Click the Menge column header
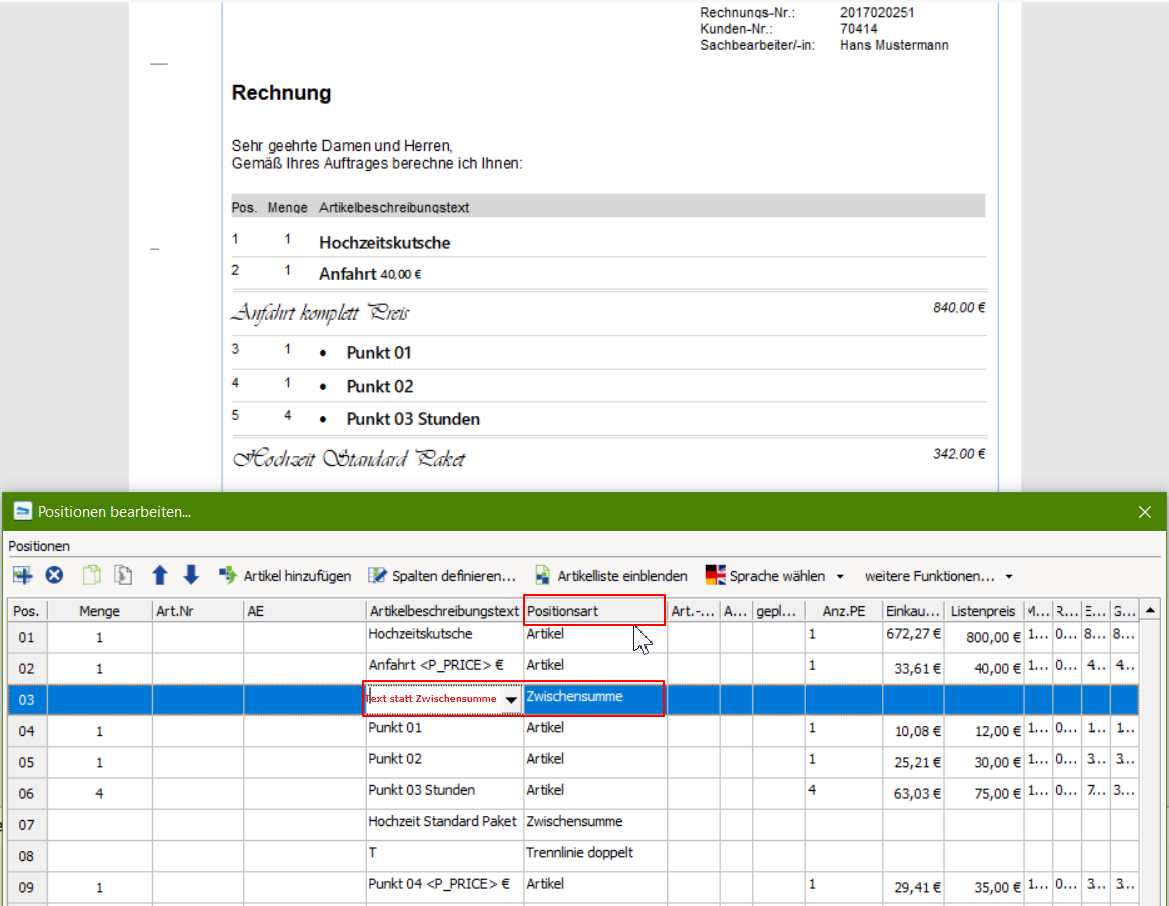 coord(100,611)
